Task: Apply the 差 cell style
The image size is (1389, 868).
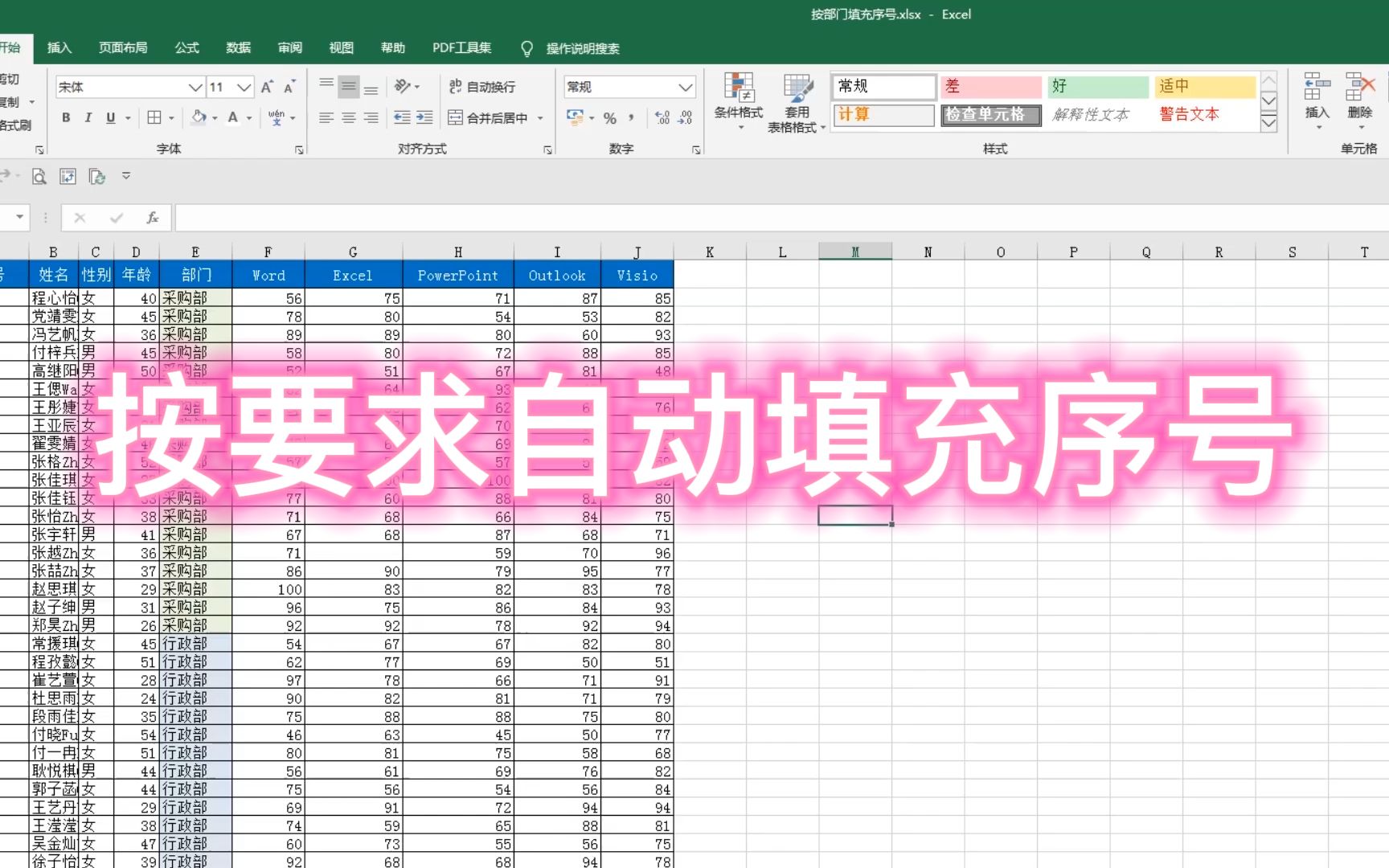Action: (991, 86)
